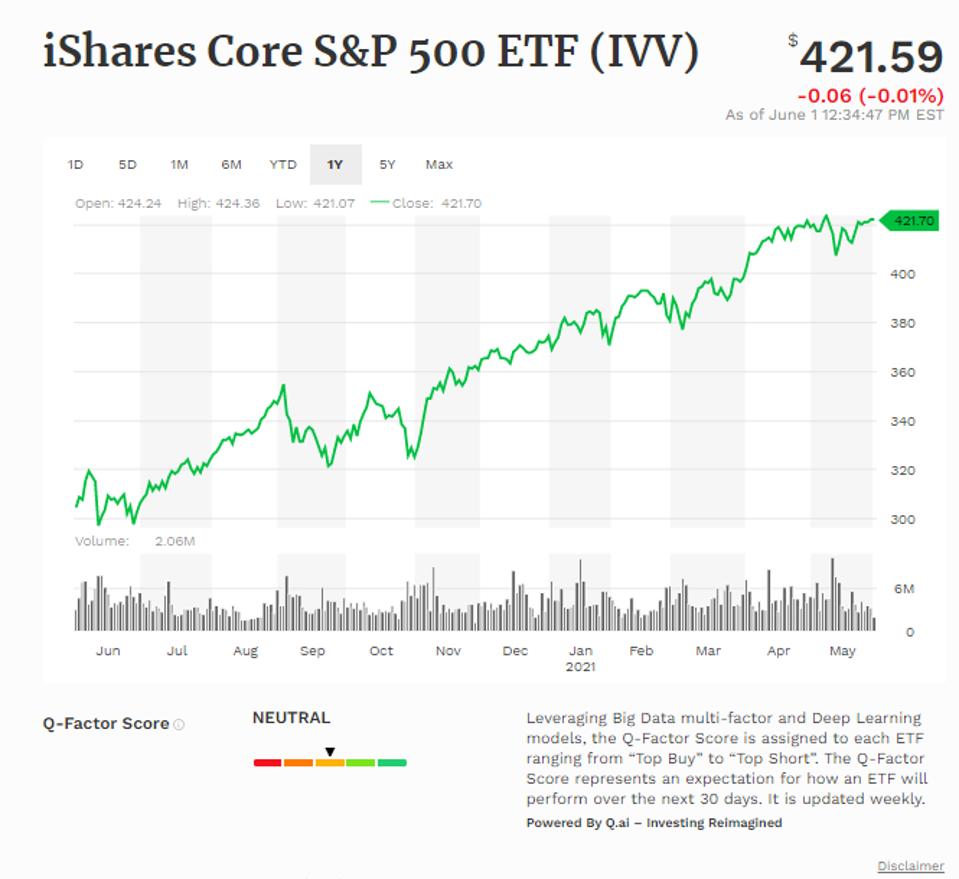
Task: Open the 1M time range
Action: [x=179, y=164]
